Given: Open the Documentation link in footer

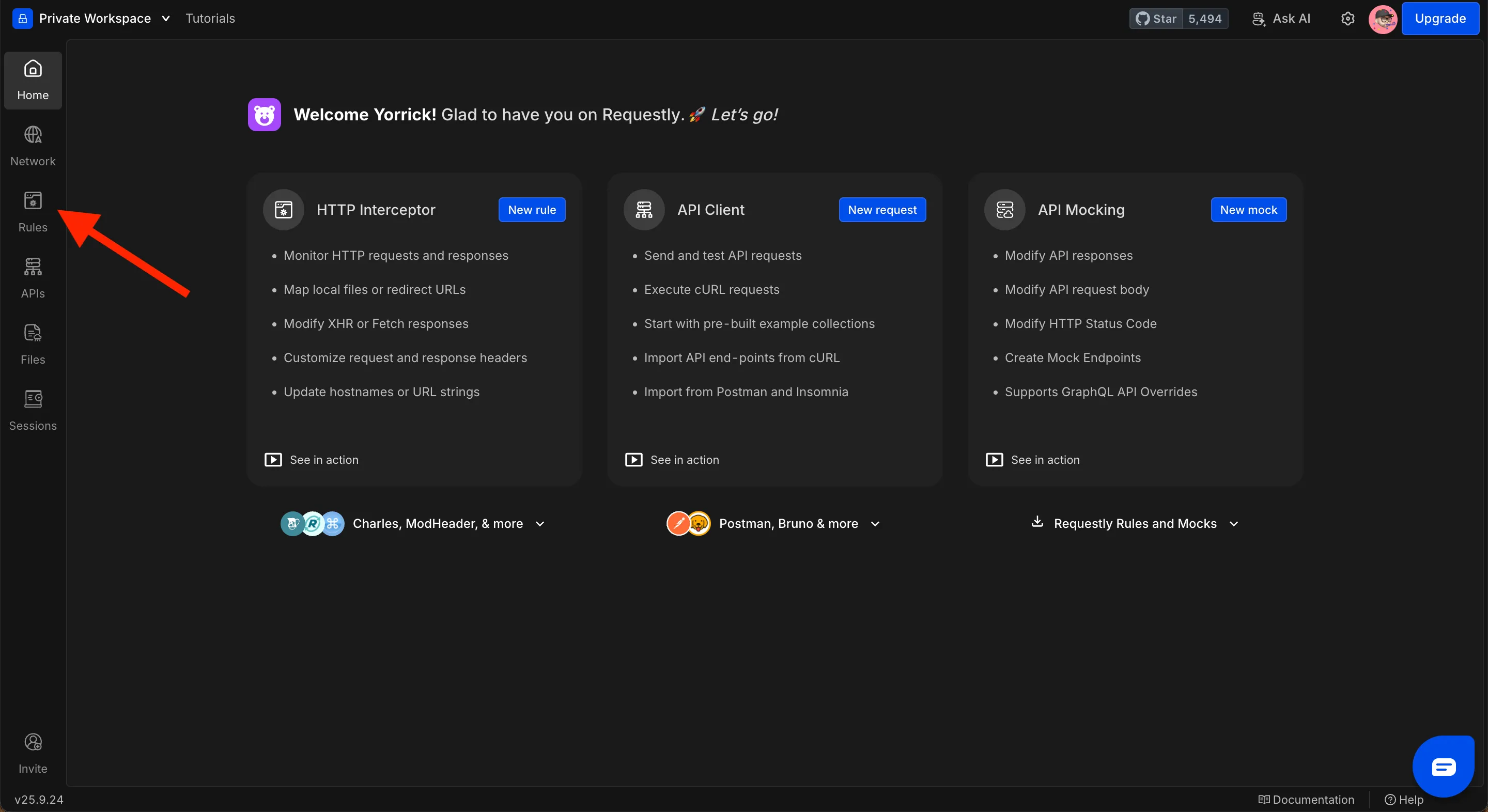Looking at the screenshot, I should [1306, 799].
